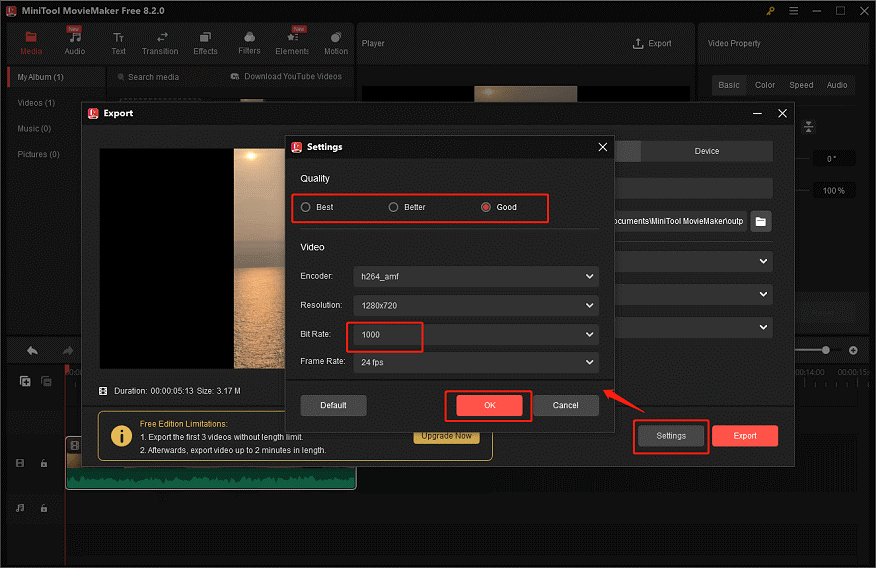The width and height of the screenshot is (876, 568).
Task: Click Upgrade Now button
Action: tap(446, 436)
